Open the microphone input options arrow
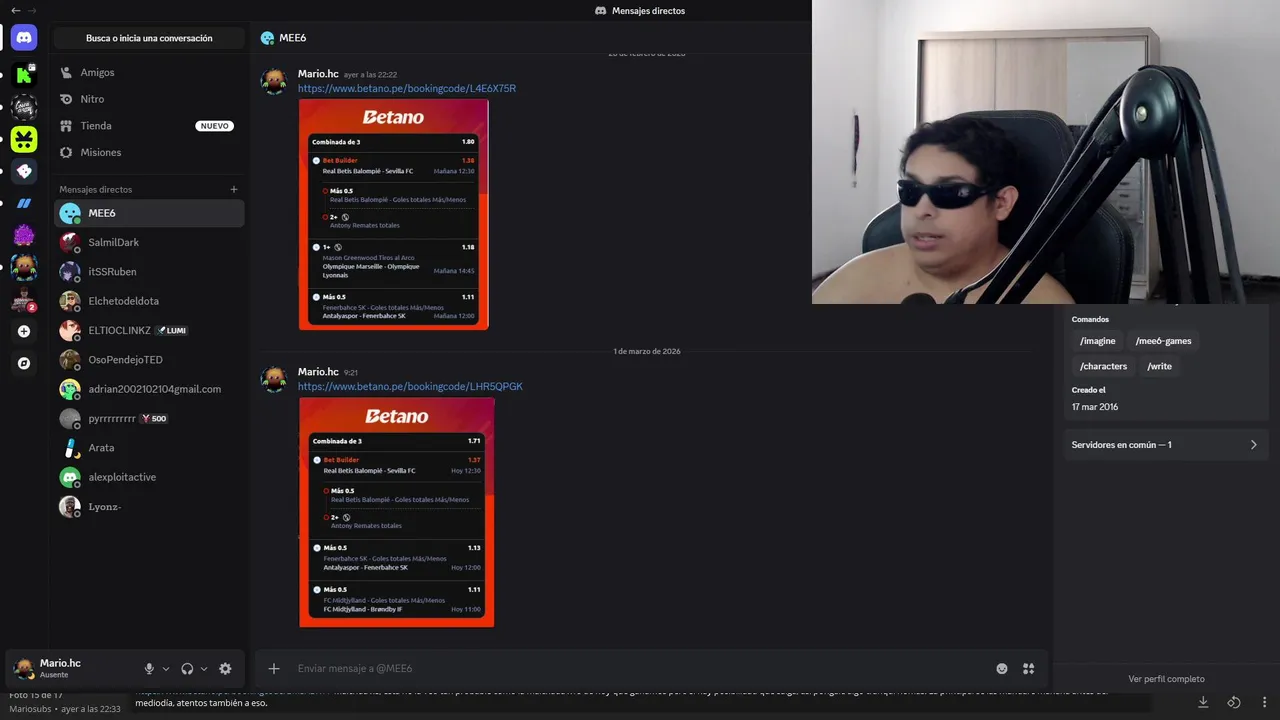1280x720 pixels. [166, 669]
